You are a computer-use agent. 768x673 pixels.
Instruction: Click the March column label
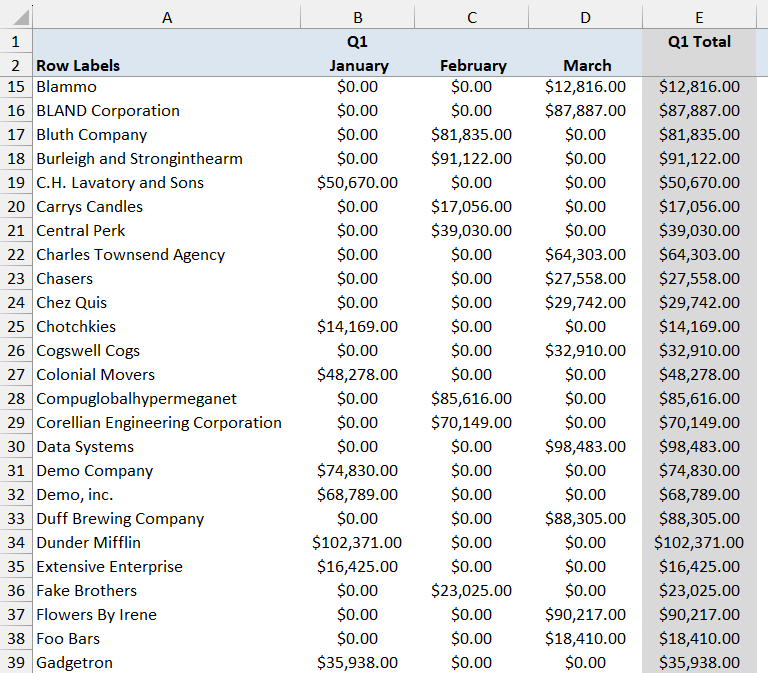point(587,66)
